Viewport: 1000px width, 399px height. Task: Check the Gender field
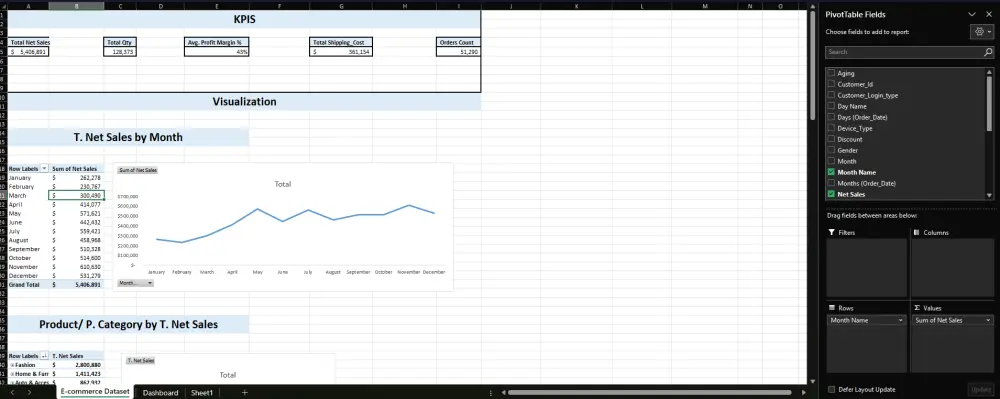pyautogui.click(x=831, y=150)
